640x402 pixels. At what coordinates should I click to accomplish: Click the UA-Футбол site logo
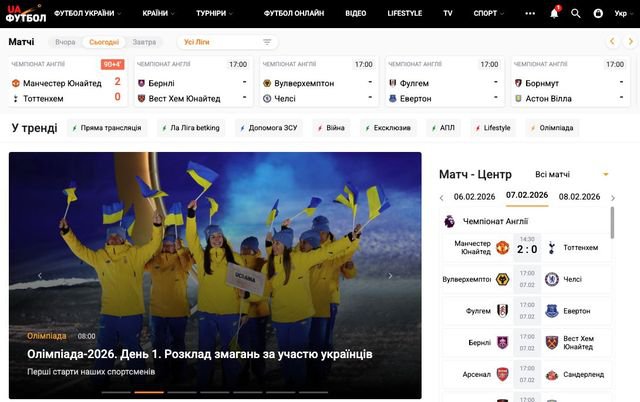point(25,13)
